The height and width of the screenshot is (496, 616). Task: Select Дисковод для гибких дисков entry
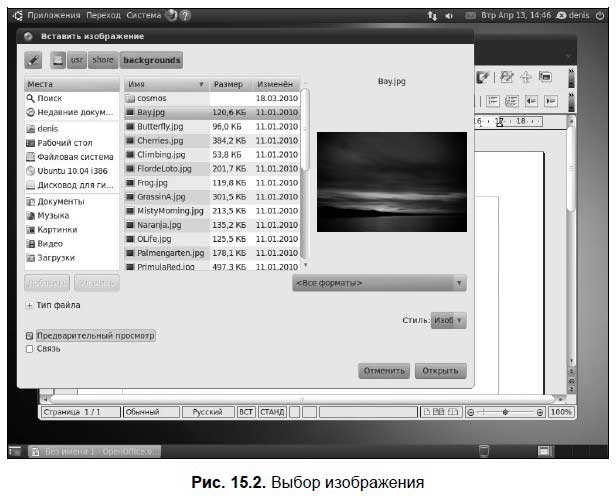coord(72,185)
